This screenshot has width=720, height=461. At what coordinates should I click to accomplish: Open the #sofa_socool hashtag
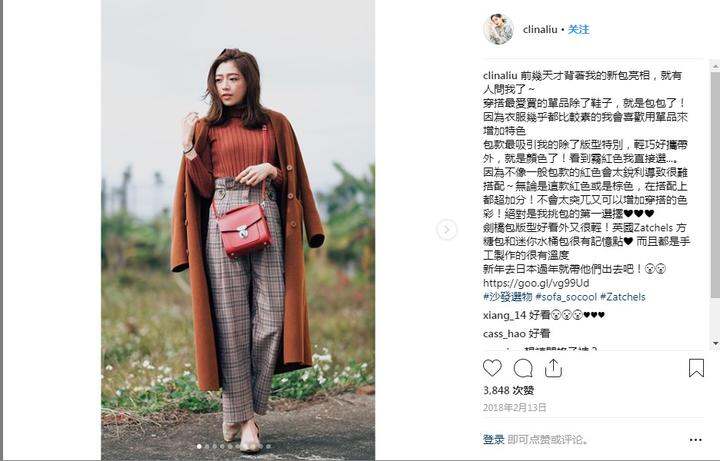(566, 297)
